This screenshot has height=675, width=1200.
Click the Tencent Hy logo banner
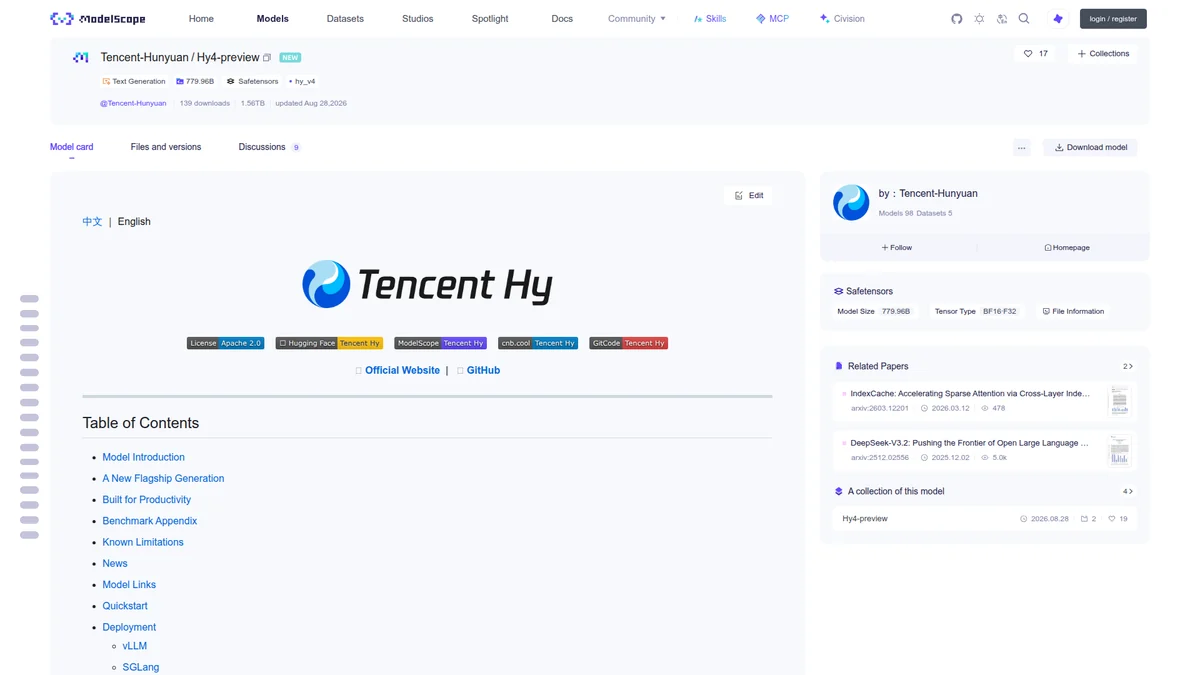[427, 284]
